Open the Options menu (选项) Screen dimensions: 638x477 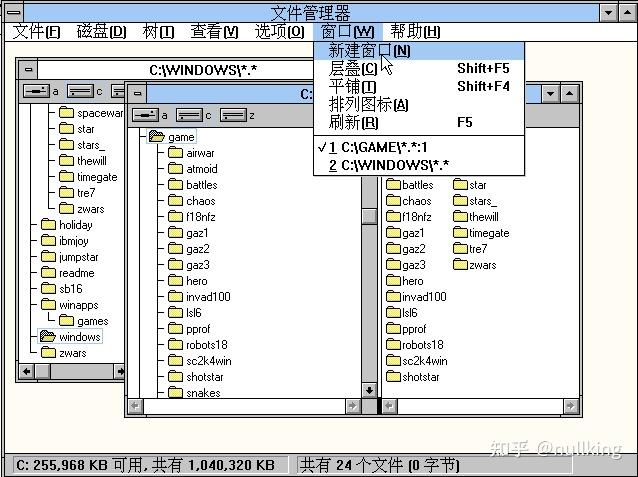(280, 32)
